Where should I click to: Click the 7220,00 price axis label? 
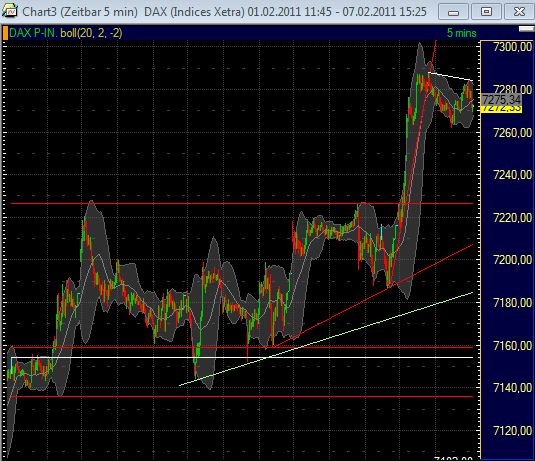(512, 217)
